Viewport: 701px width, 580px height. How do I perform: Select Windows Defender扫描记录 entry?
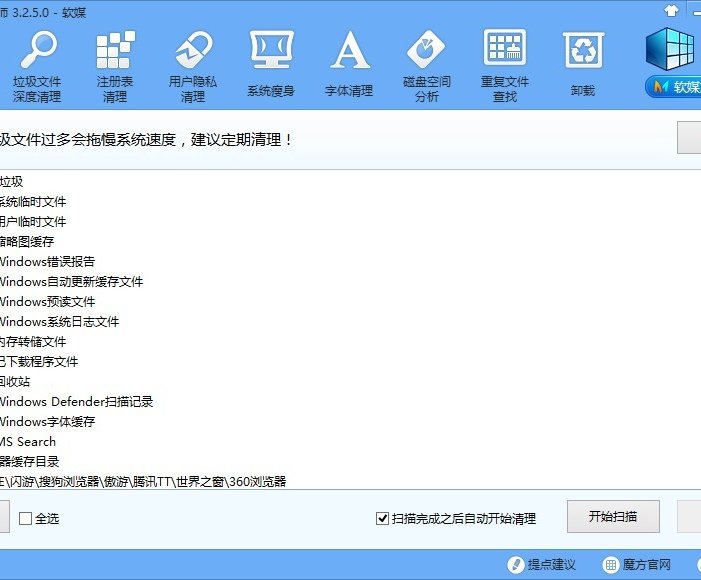[x=76, y=402]
